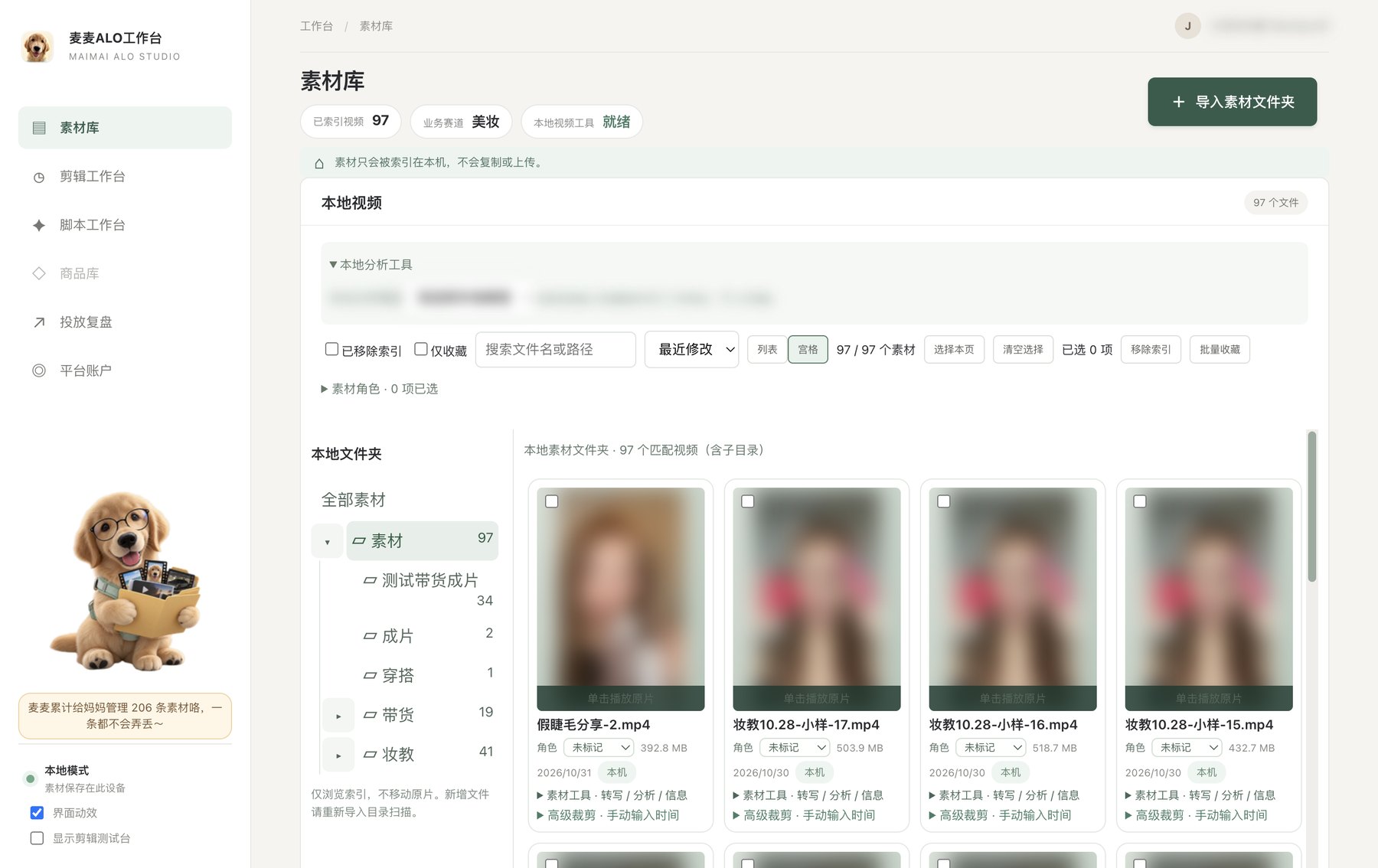
Task: Switch to 列表 view
Action: pyautogui.click(x=767, y=350)
